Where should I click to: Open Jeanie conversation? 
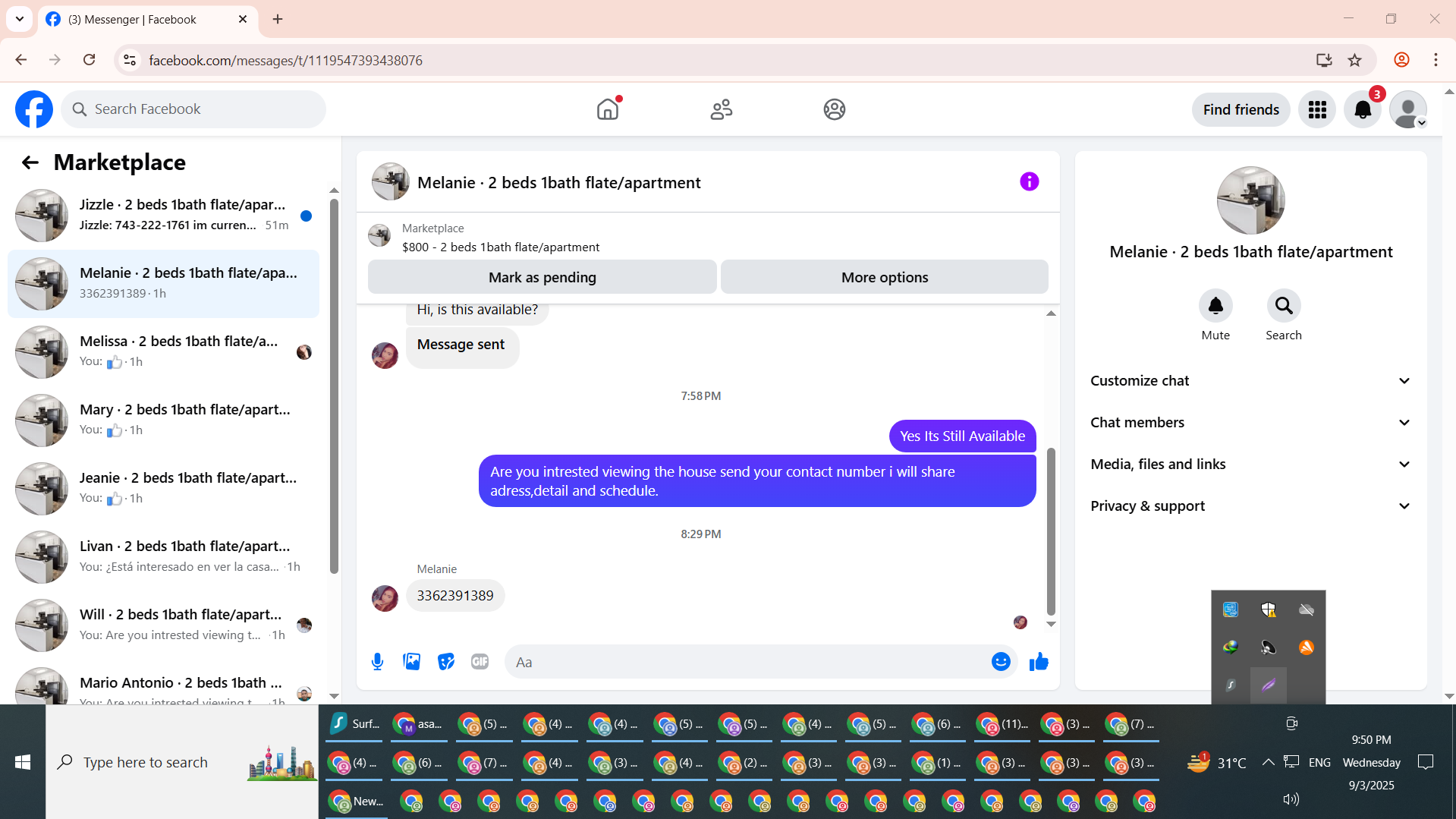point(163,488)
